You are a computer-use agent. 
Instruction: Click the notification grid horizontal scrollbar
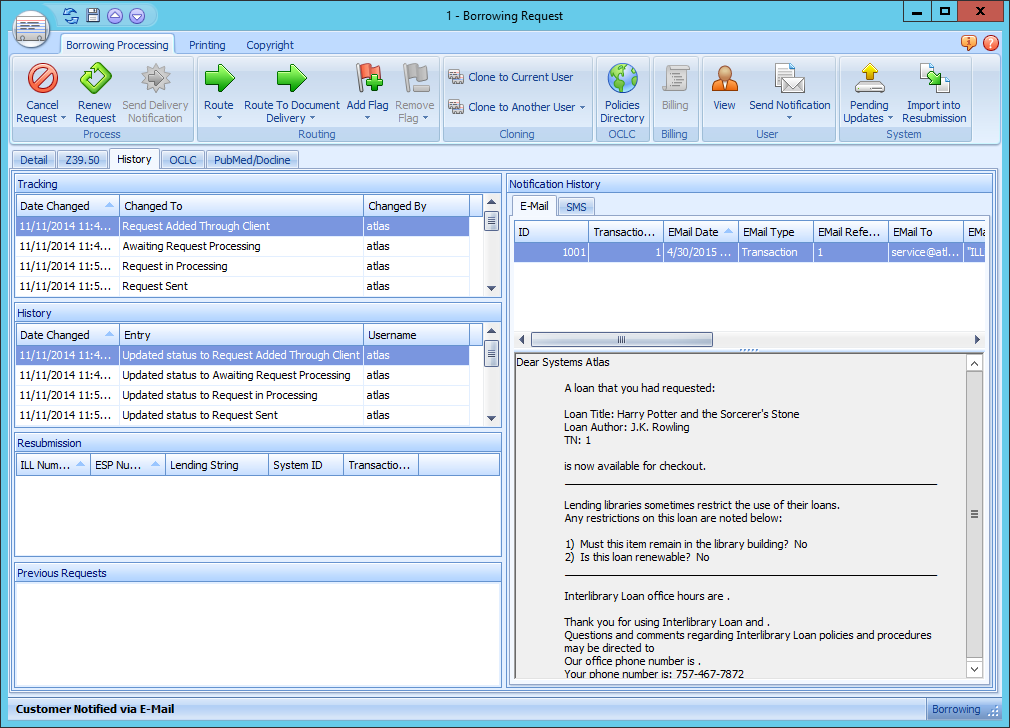[622, 340]
